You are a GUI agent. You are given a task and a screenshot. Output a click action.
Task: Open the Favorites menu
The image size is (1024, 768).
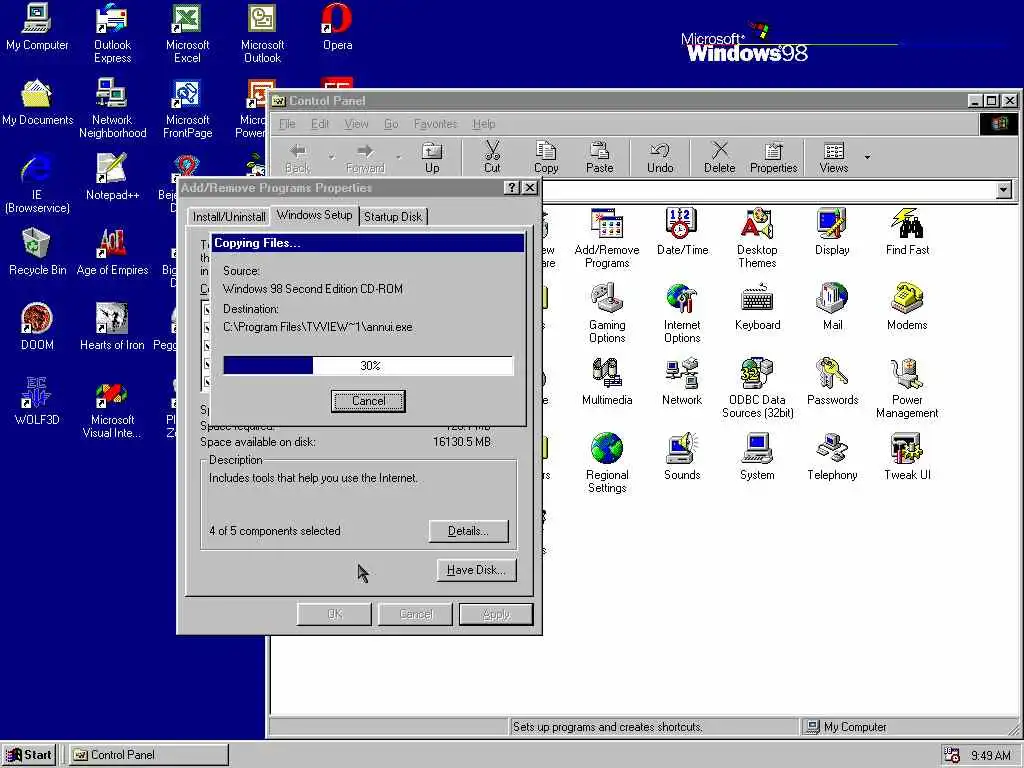[x=435, y=123]
